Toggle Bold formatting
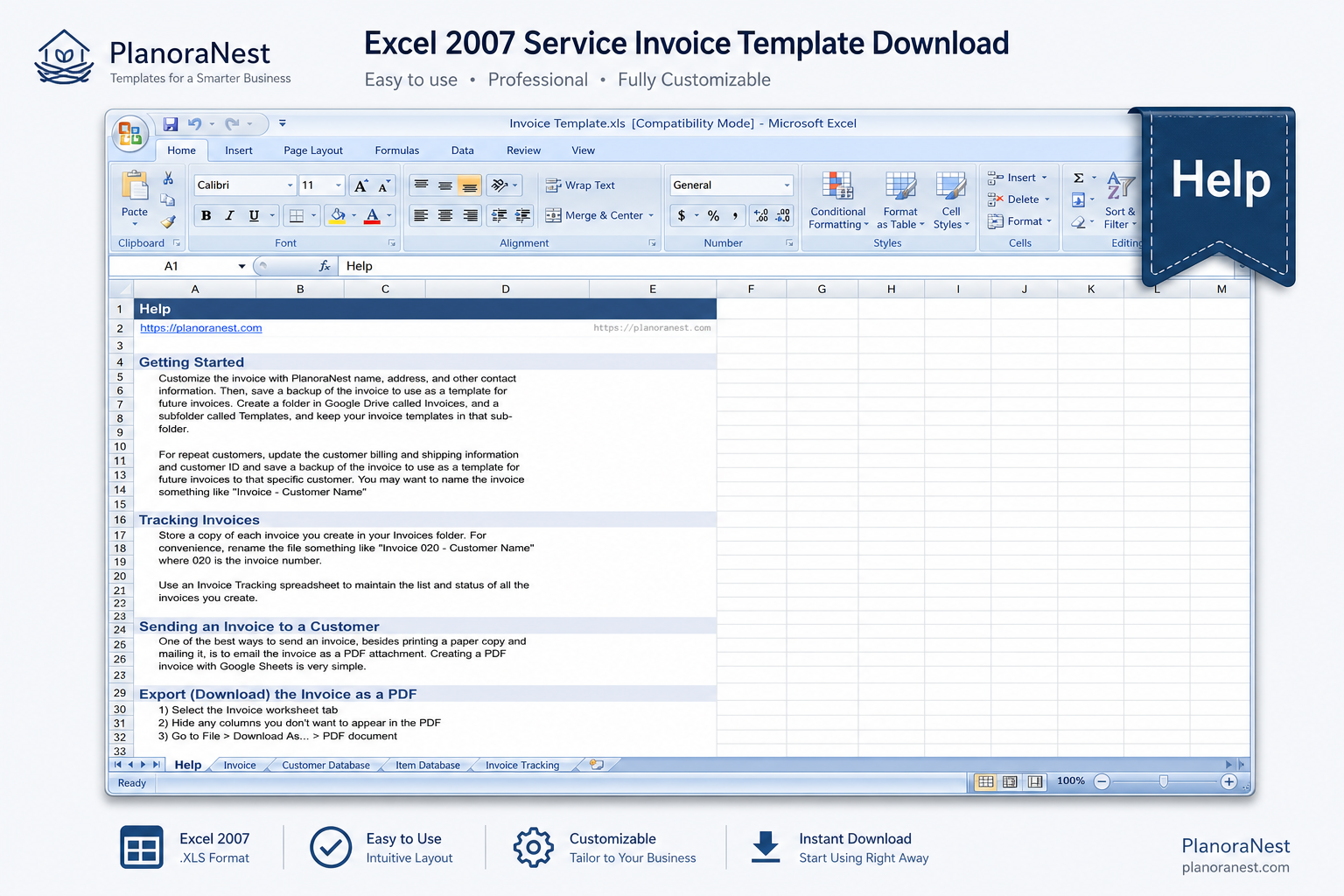 [x=206, y=215]
